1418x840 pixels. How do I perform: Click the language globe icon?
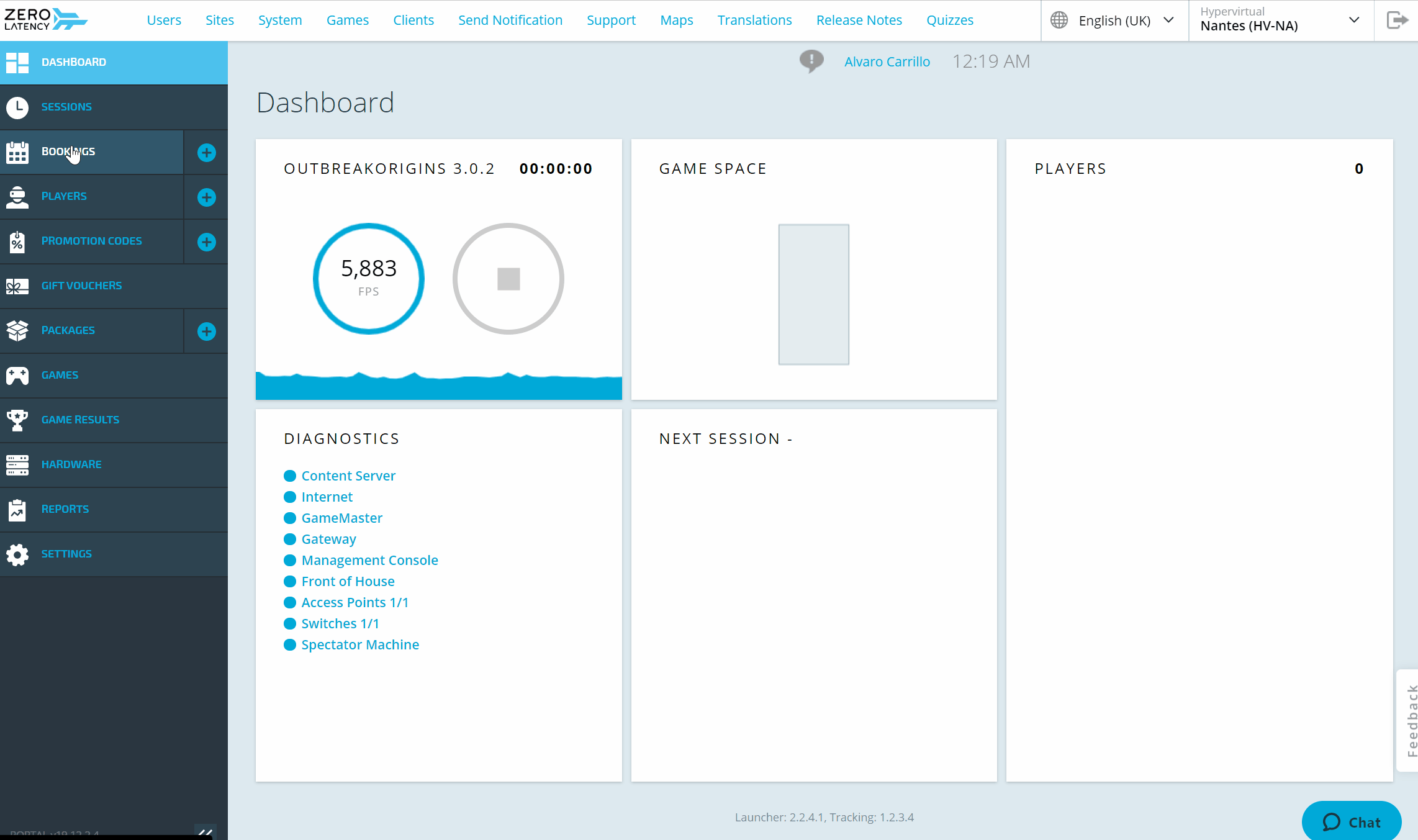click(1059, 20)
